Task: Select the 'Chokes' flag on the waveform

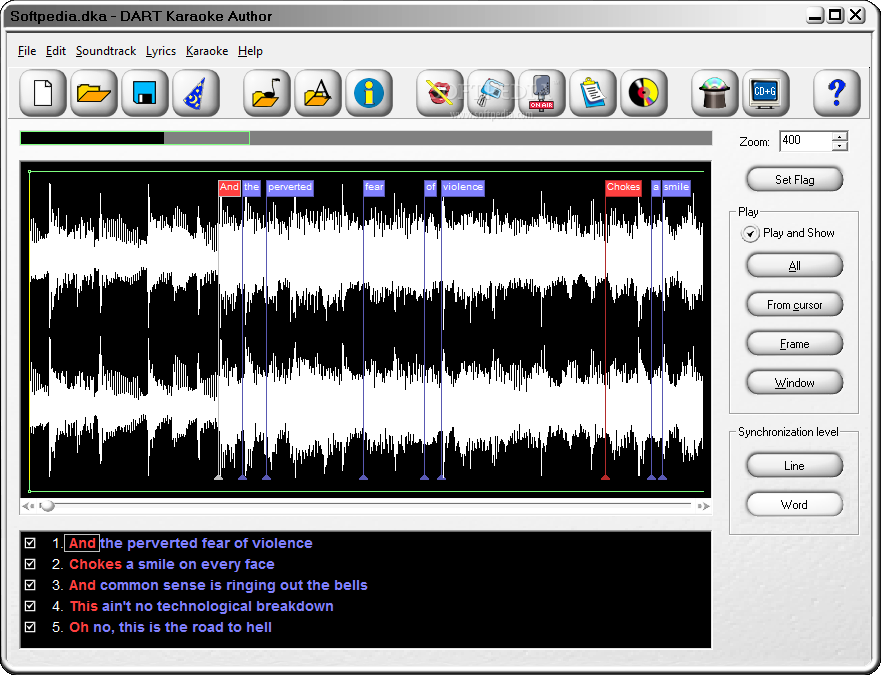Action: (x=623, y=187)
